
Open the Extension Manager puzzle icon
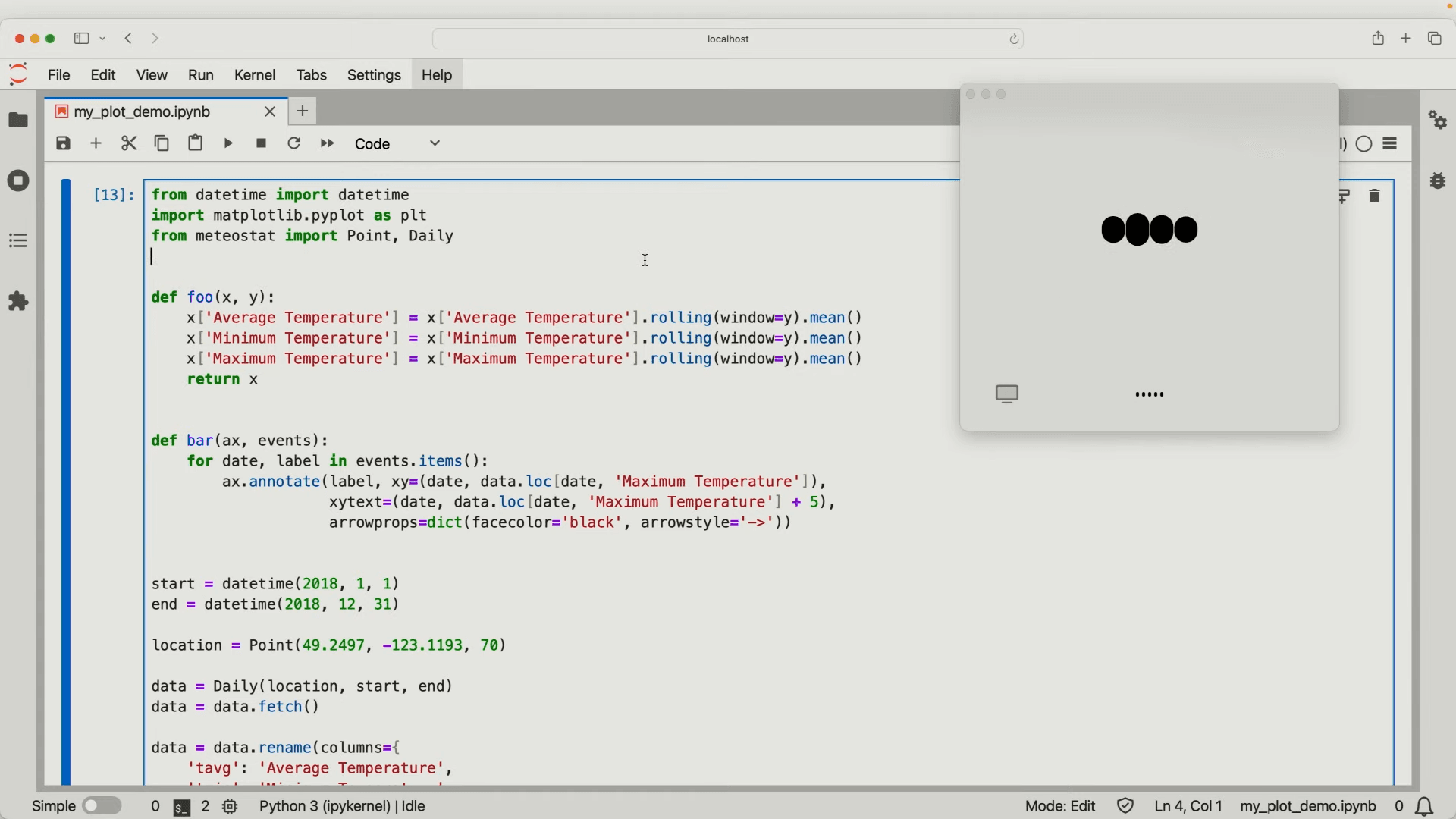point(18,302)
